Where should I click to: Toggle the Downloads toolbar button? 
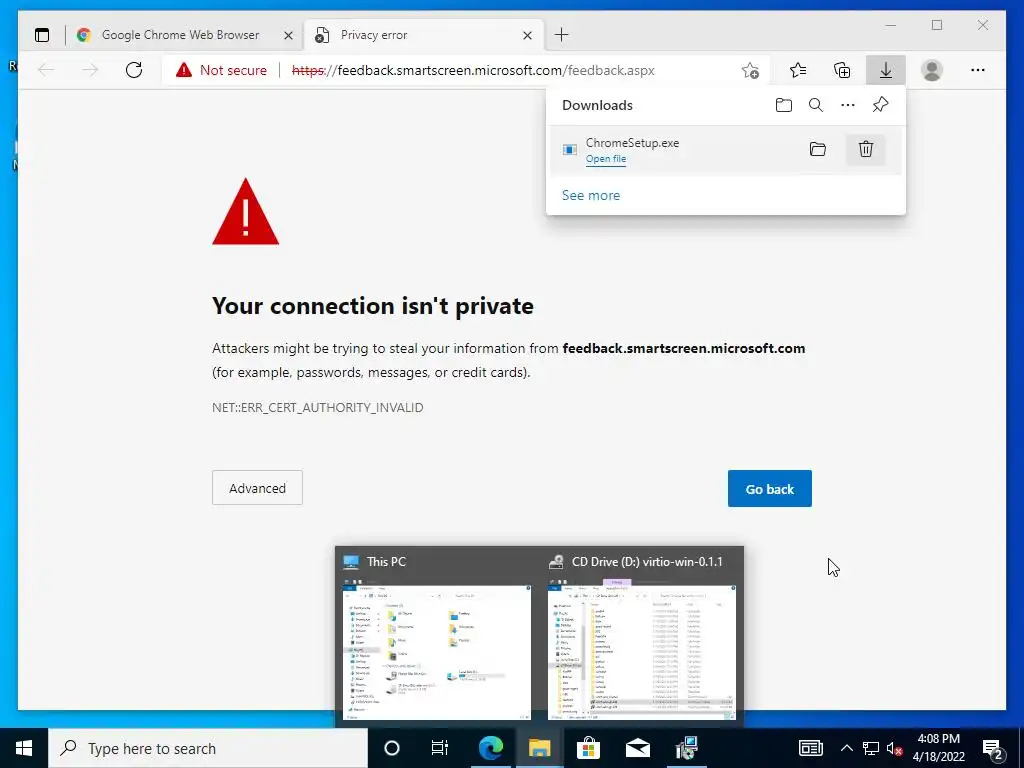886,70
